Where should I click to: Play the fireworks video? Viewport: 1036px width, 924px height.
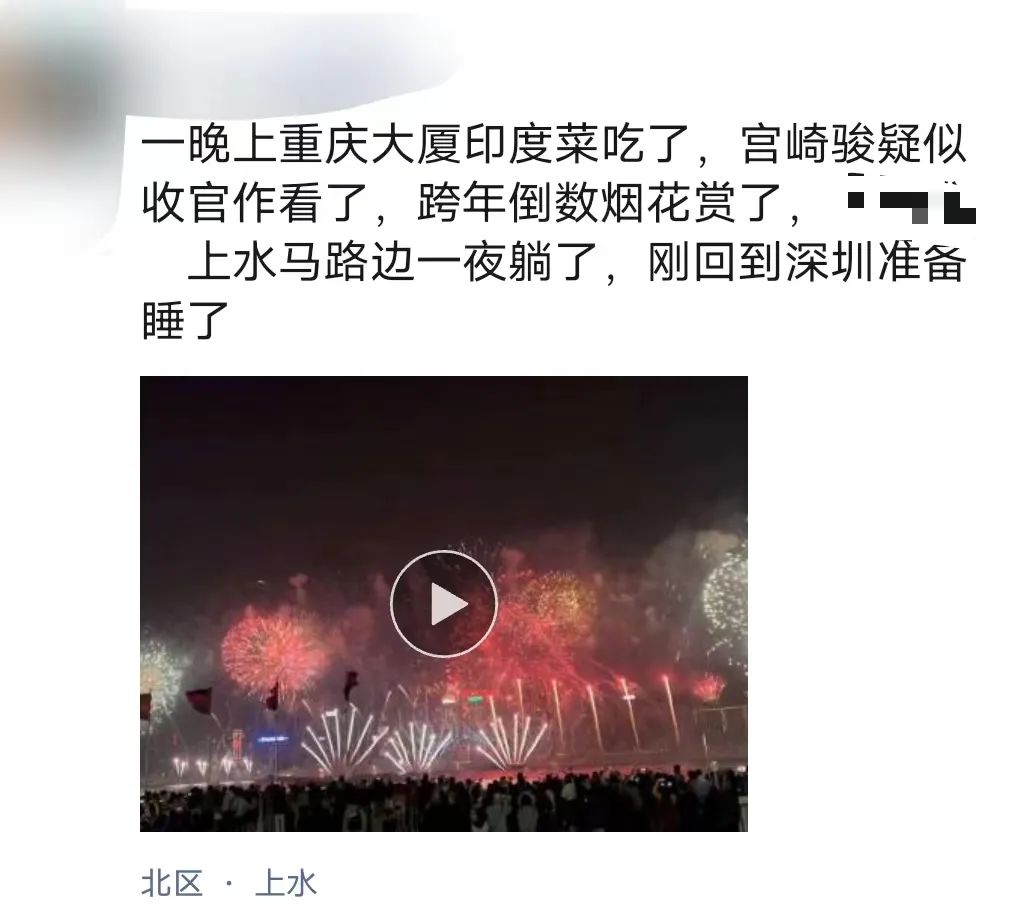[443, 603]
